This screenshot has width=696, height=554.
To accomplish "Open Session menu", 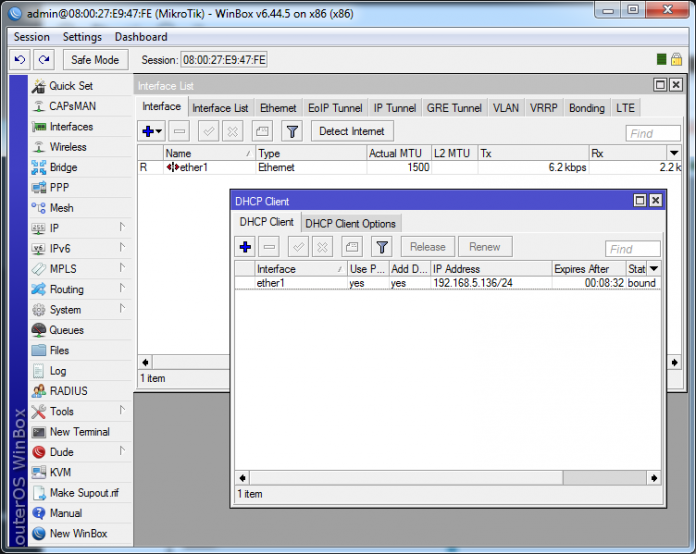I will click(x=32, y=37).
